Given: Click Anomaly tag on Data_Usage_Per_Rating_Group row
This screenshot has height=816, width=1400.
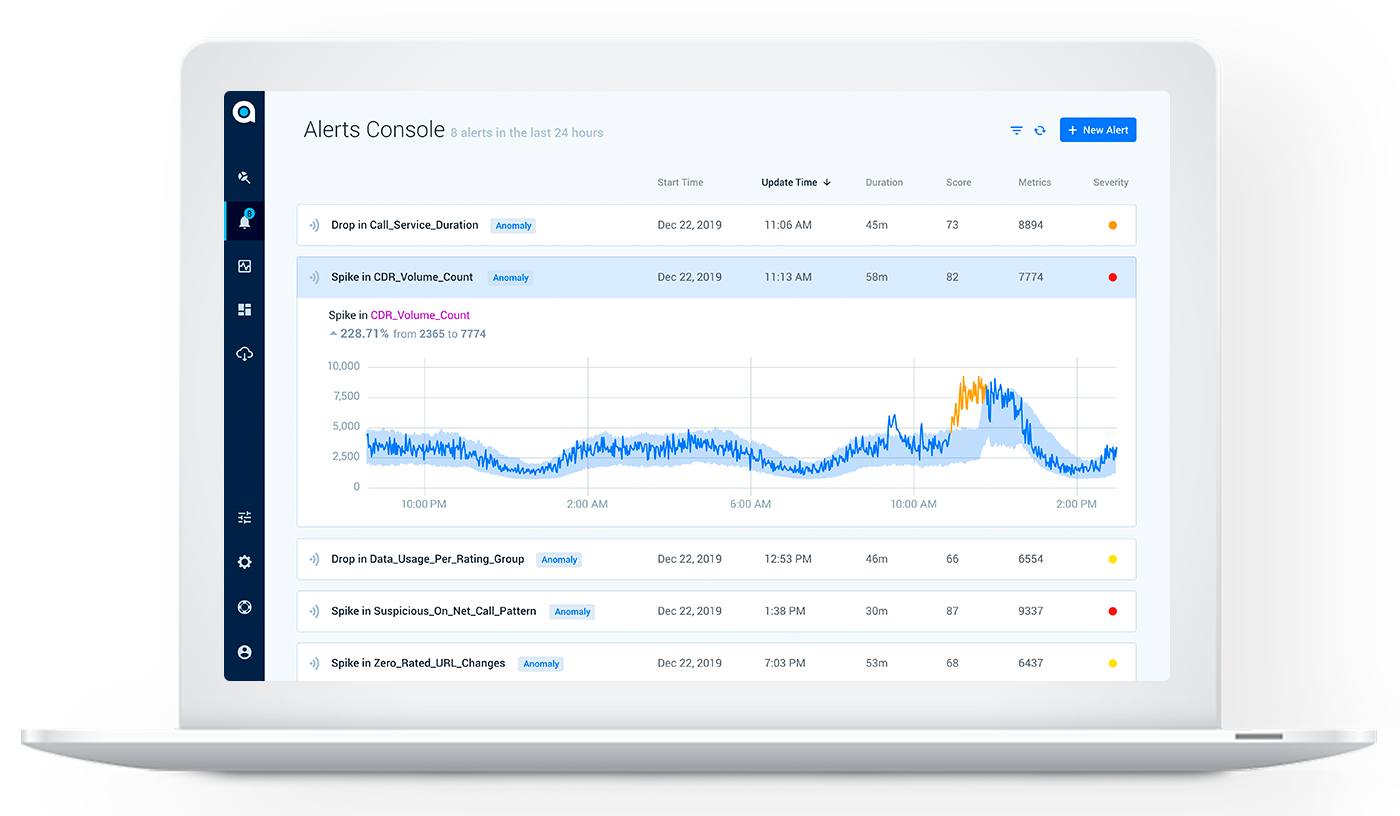Looking at the screenshot, I should click(x=559, y=560).
